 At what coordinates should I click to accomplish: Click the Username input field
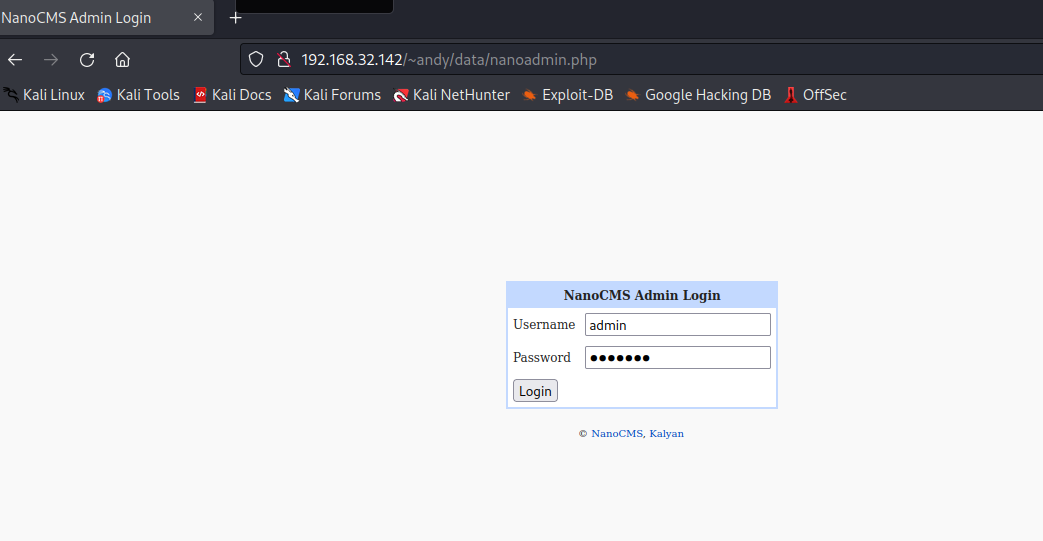[x=677, y=325]
